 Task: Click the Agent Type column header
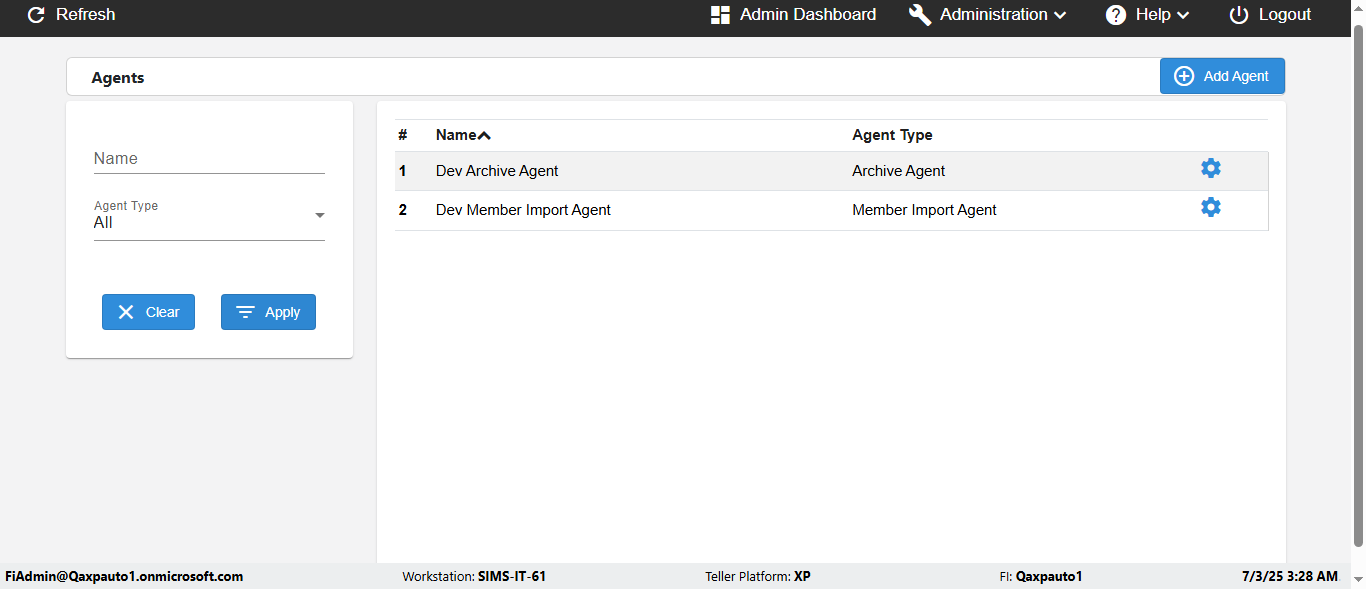point(892,135)
